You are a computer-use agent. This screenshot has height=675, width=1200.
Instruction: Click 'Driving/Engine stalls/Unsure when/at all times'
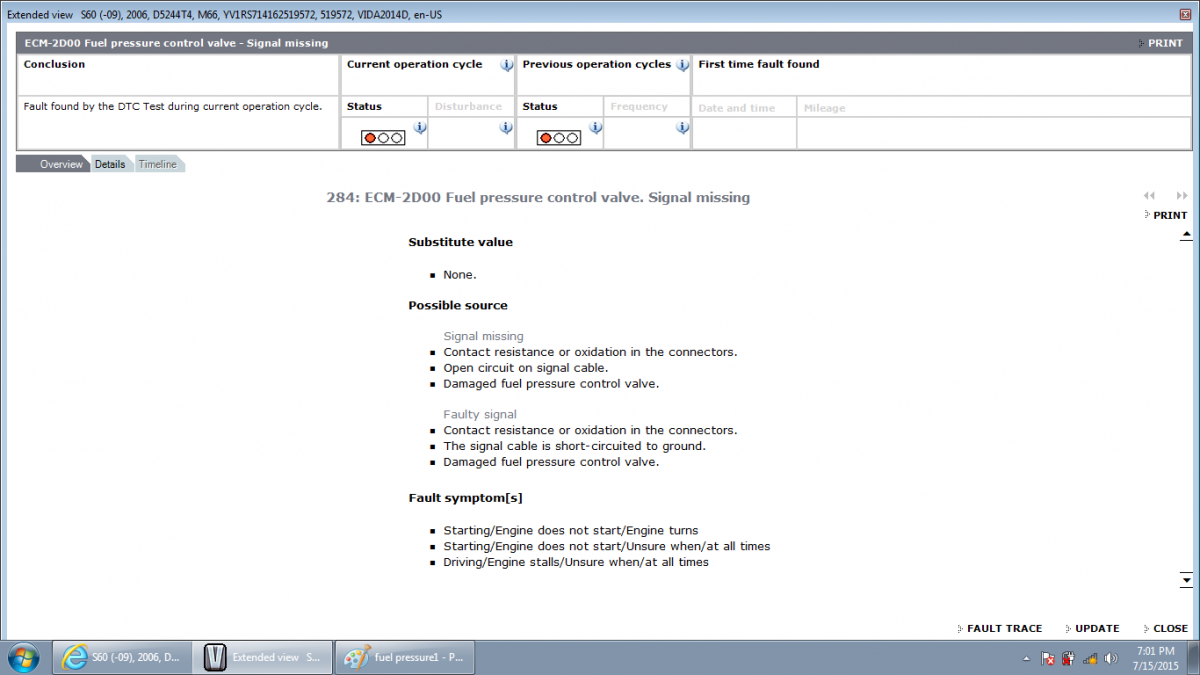pyautogui.click(x=576, y=562)
